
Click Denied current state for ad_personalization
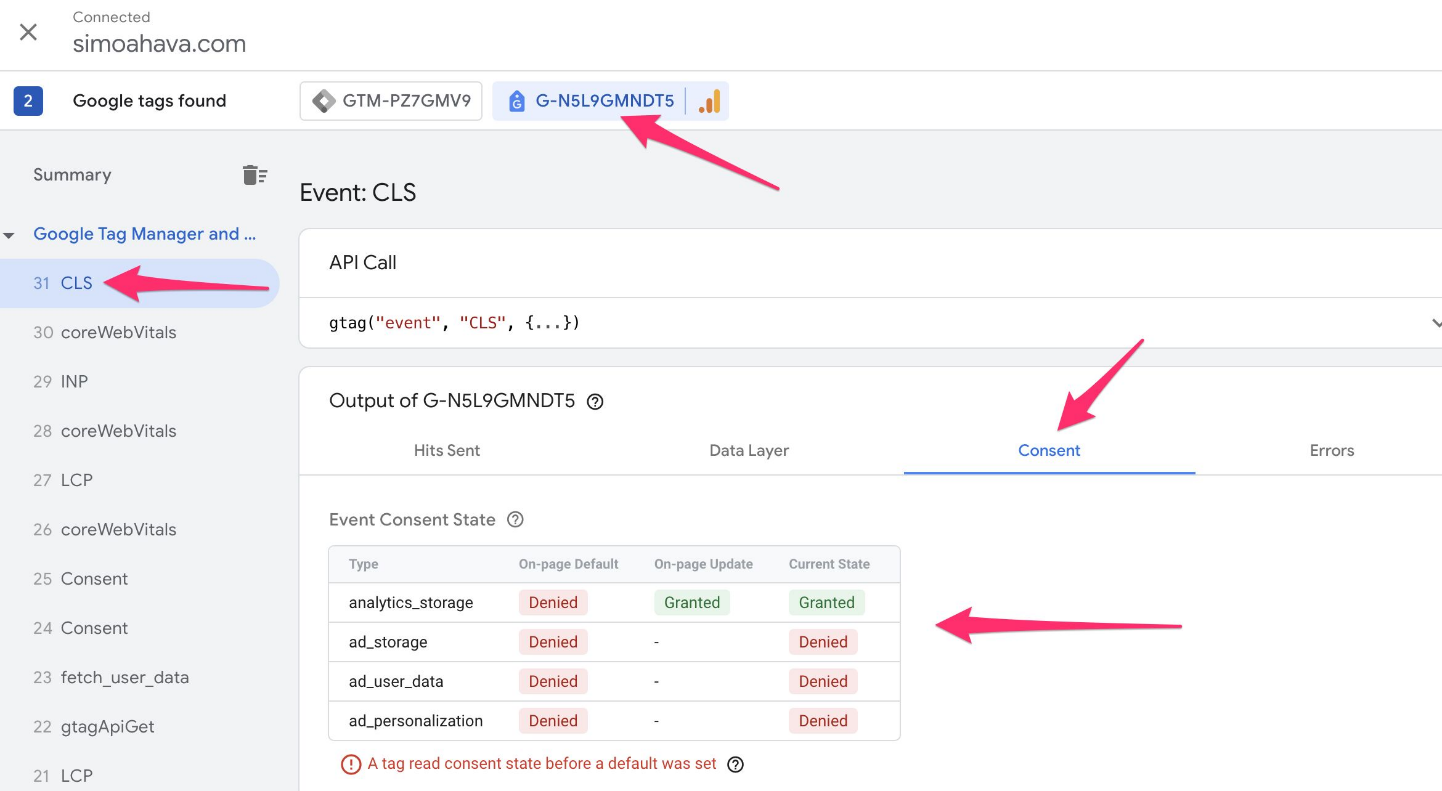823,720
